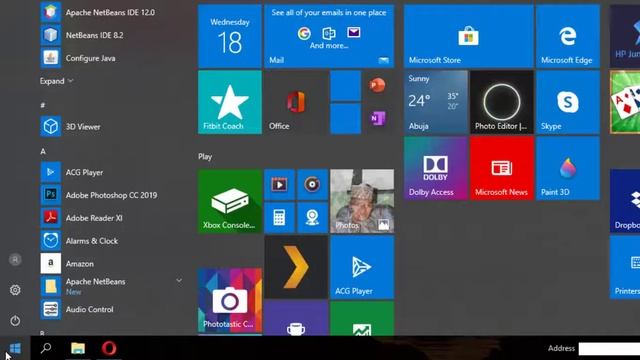This screenshot has width=640, height=360.
Task: Open the user account icon
Action: point(15,260)
